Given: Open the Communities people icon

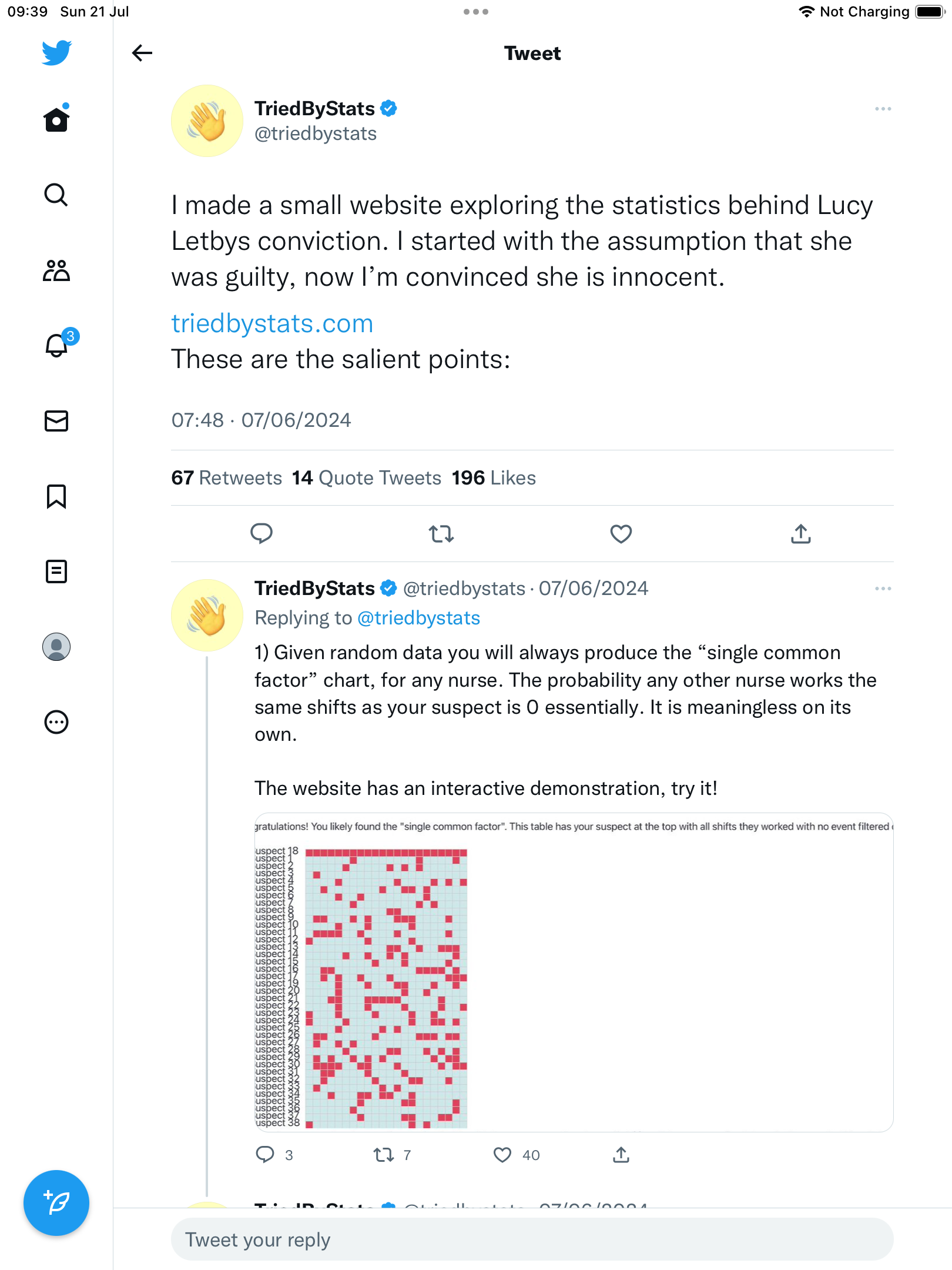Looking at the screenshot, I should 56,270.
